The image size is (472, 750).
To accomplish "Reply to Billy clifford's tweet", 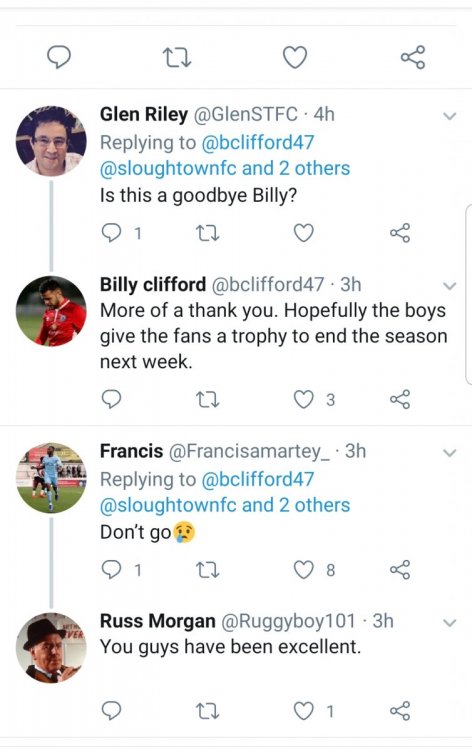I will pos(112,399).
